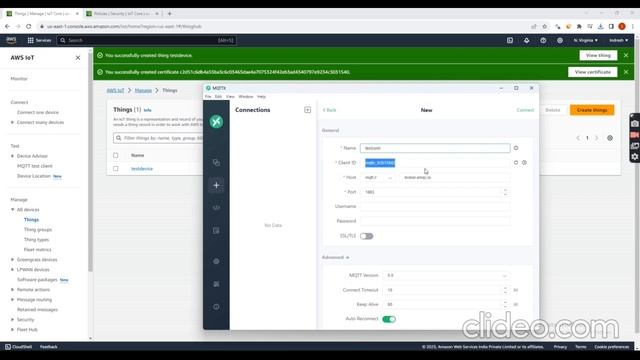Open the new tab plus button
Viewport: 640px width, 360px height.
(x=169, y=13)
